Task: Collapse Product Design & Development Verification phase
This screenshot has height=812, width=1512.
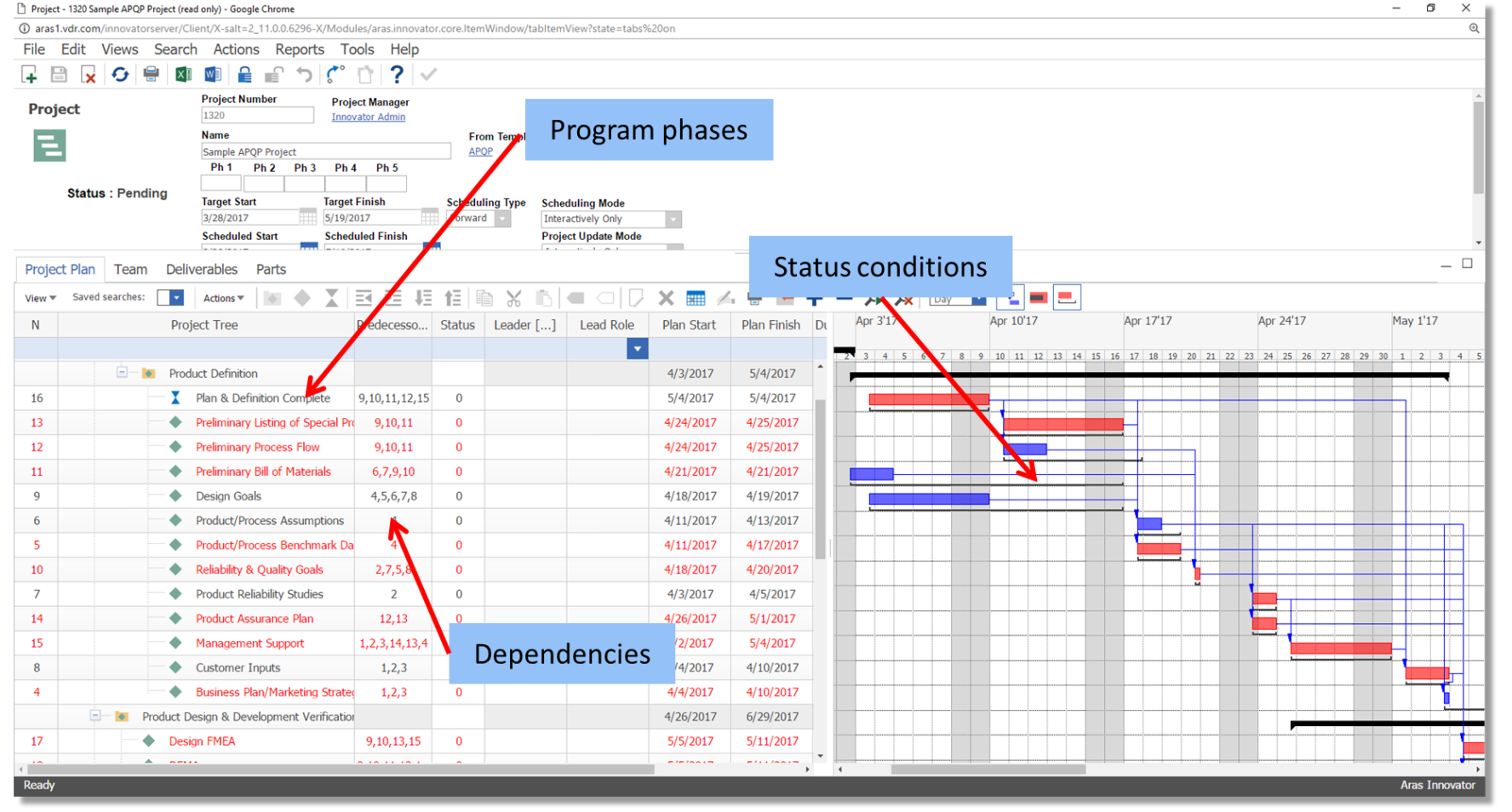Action: pyautogui.click(x=96, y=716)
